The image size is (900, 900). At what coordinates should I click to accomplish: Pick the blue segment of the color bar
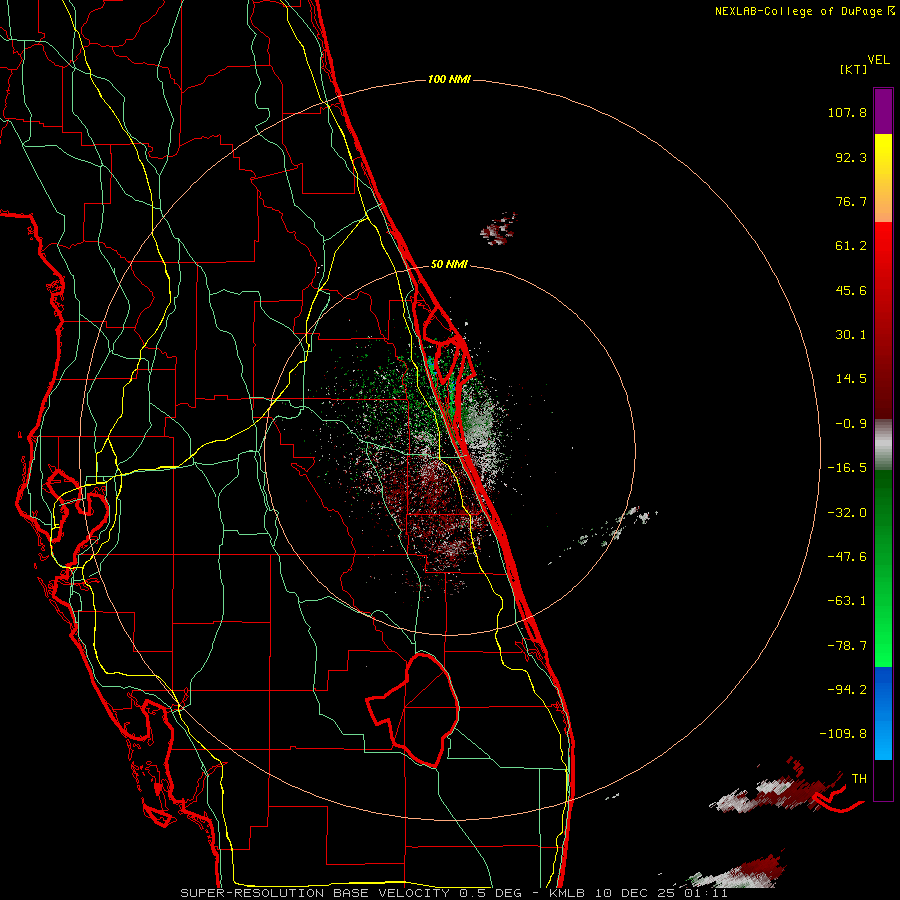[x=883, y=713]
